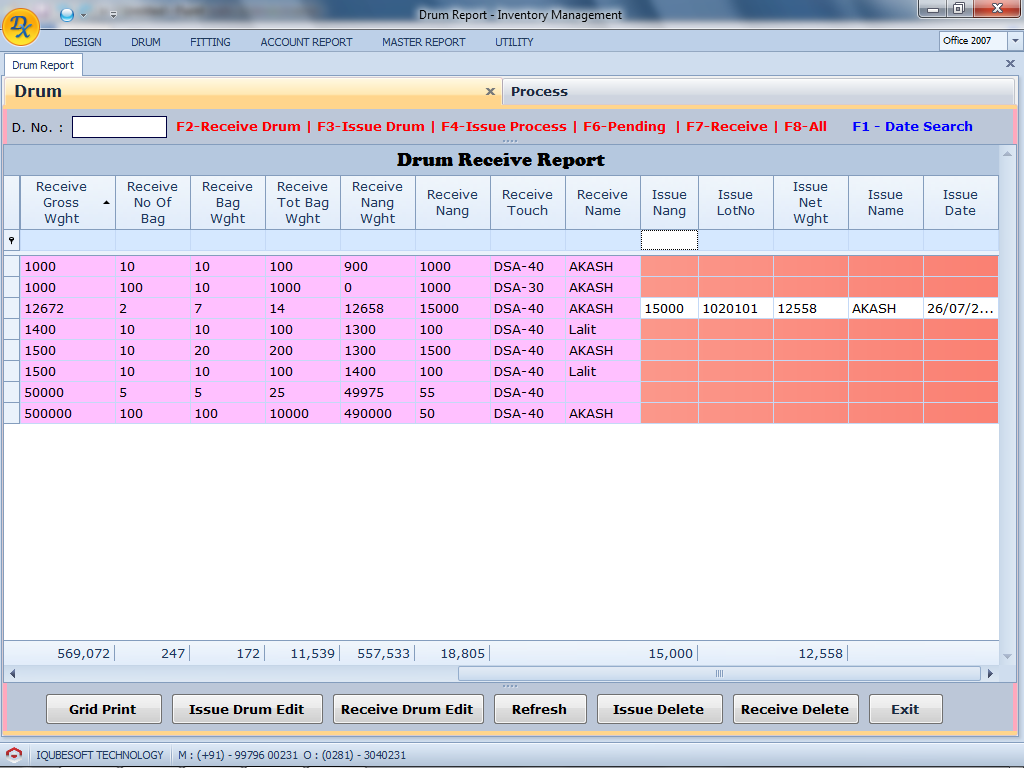Click the Iqubesoft logo in status bar

14,755
